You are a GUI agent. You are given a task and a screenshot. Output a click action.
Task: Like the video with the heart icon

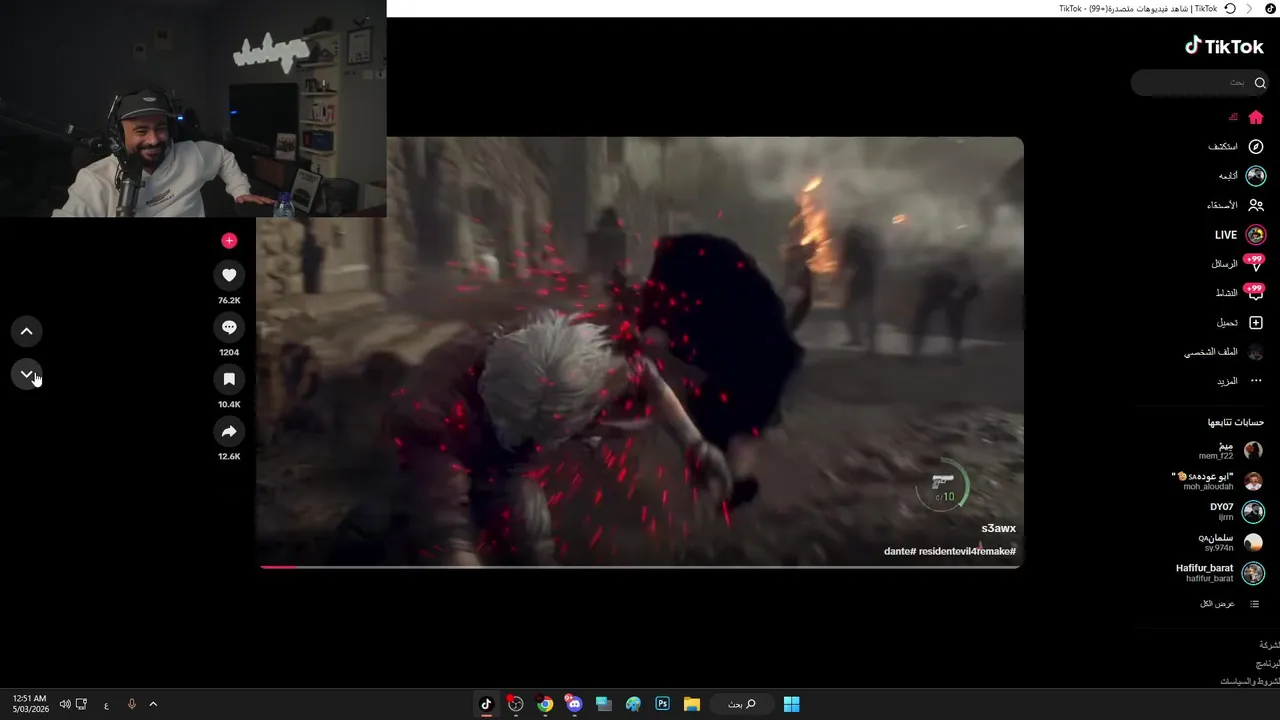[229, 275]
